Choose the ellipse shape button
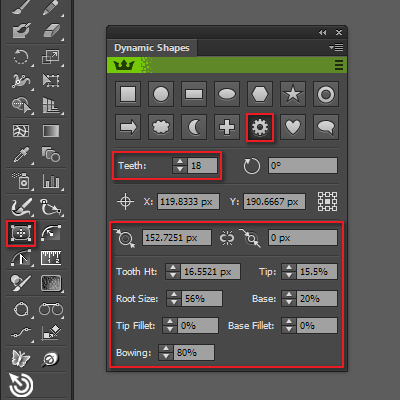This screenshot has height=400, width=400. 227,94
